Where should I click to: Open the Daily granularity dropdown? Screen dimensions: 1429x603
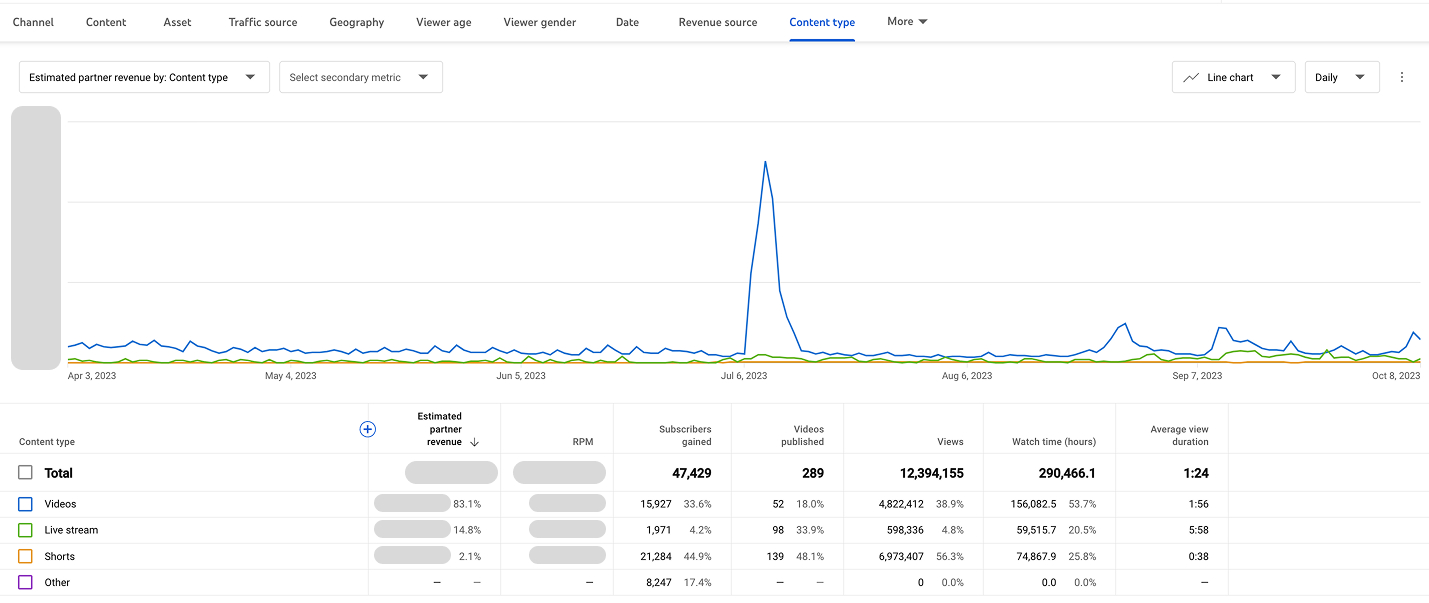point(1341,76)
